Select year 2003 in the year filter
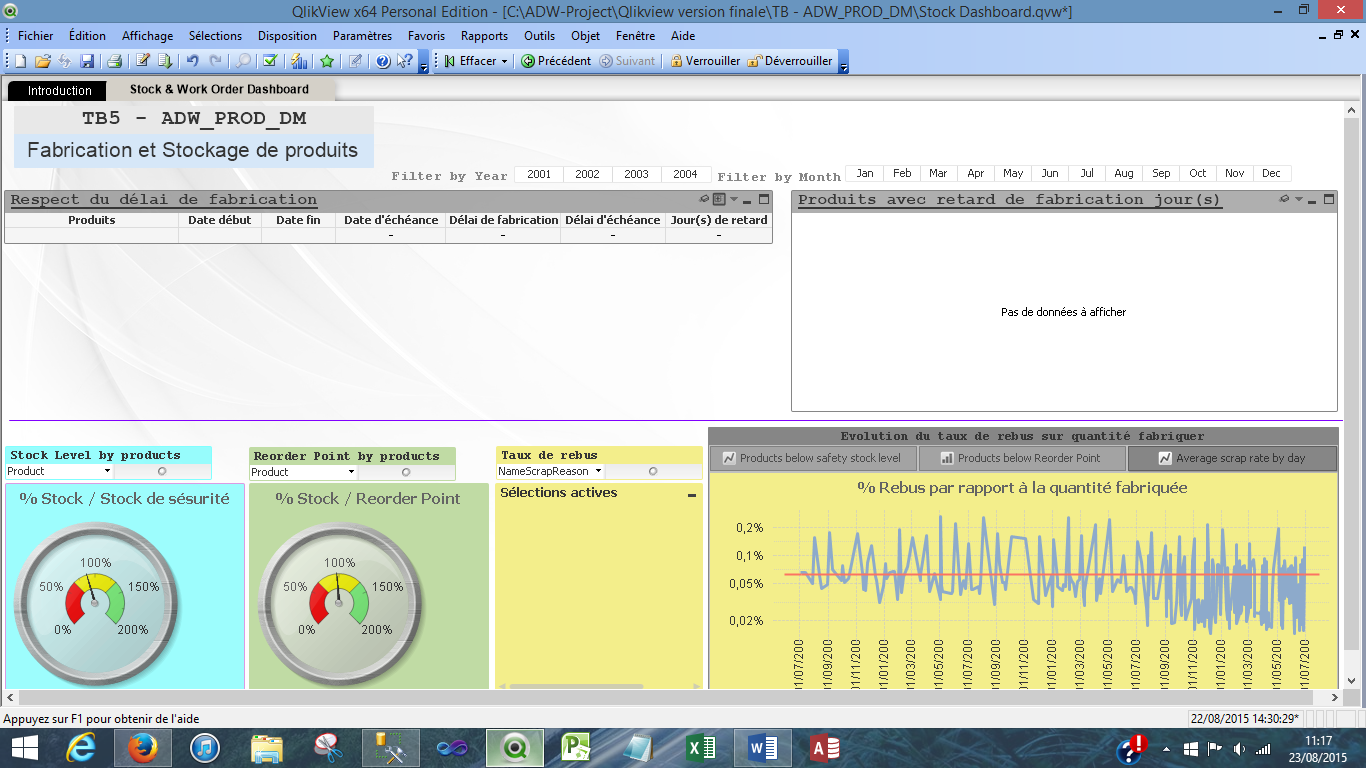This screenshot has height=768, width=1366. point(636,174)
